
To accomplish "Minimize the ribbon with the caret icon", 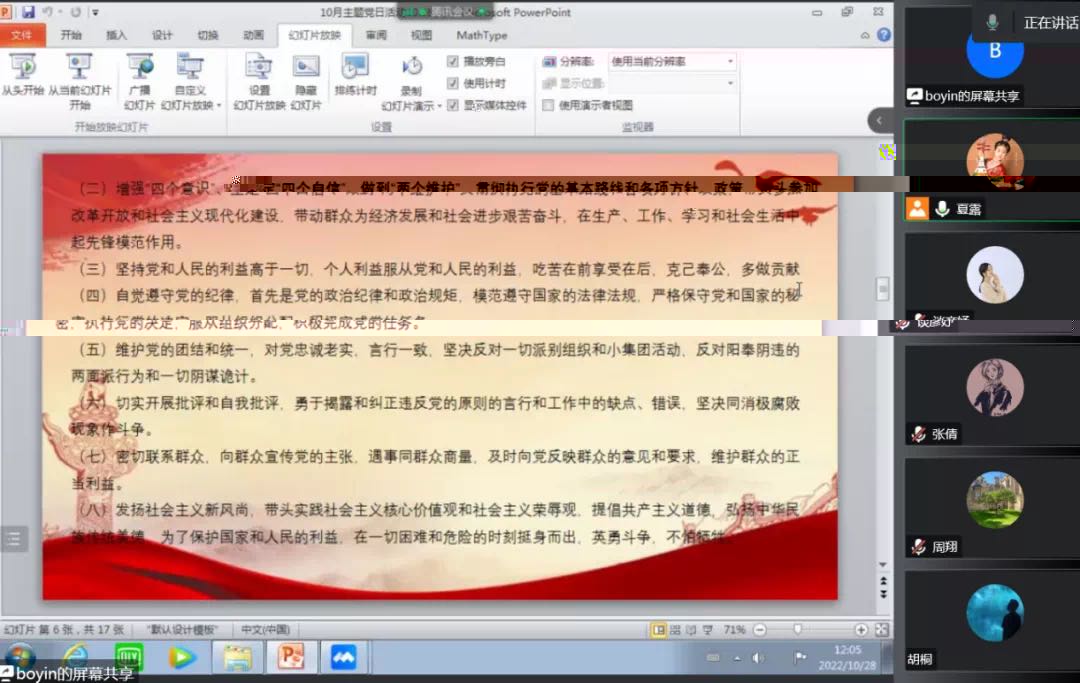I will (x=865, y=35).
